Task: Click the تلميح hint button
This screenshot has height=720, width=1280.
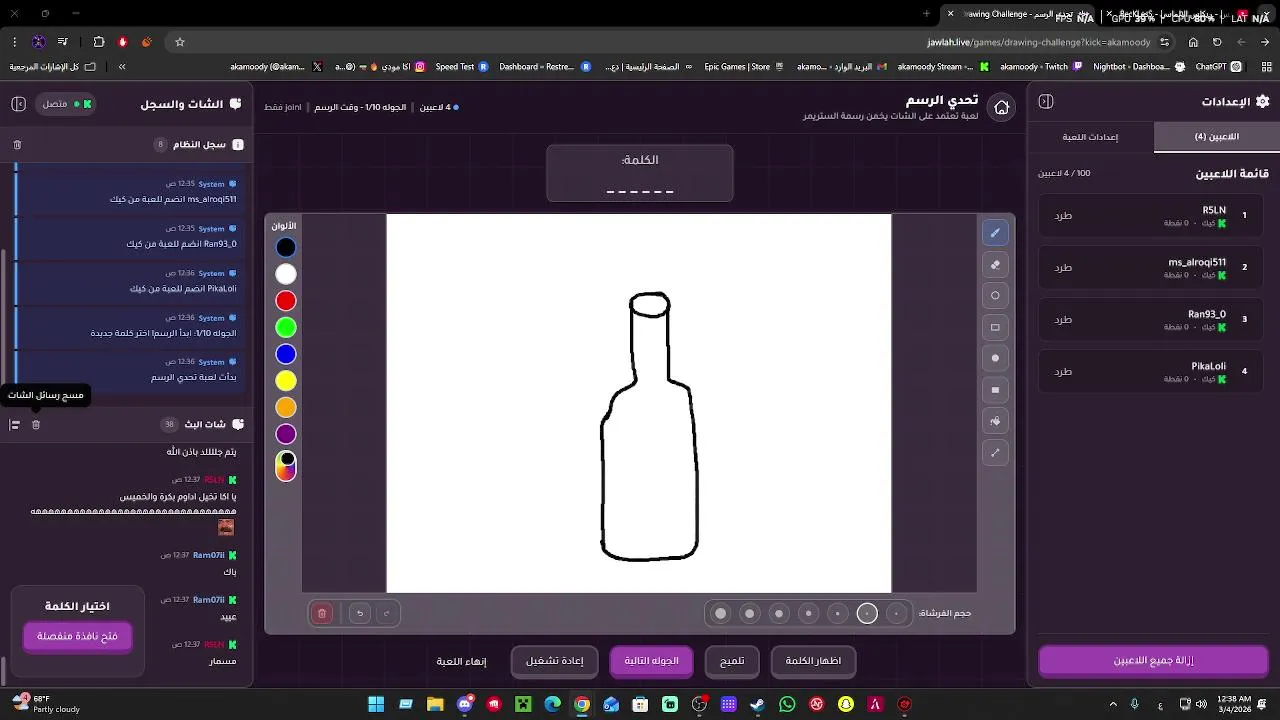Action: point(732,661)
